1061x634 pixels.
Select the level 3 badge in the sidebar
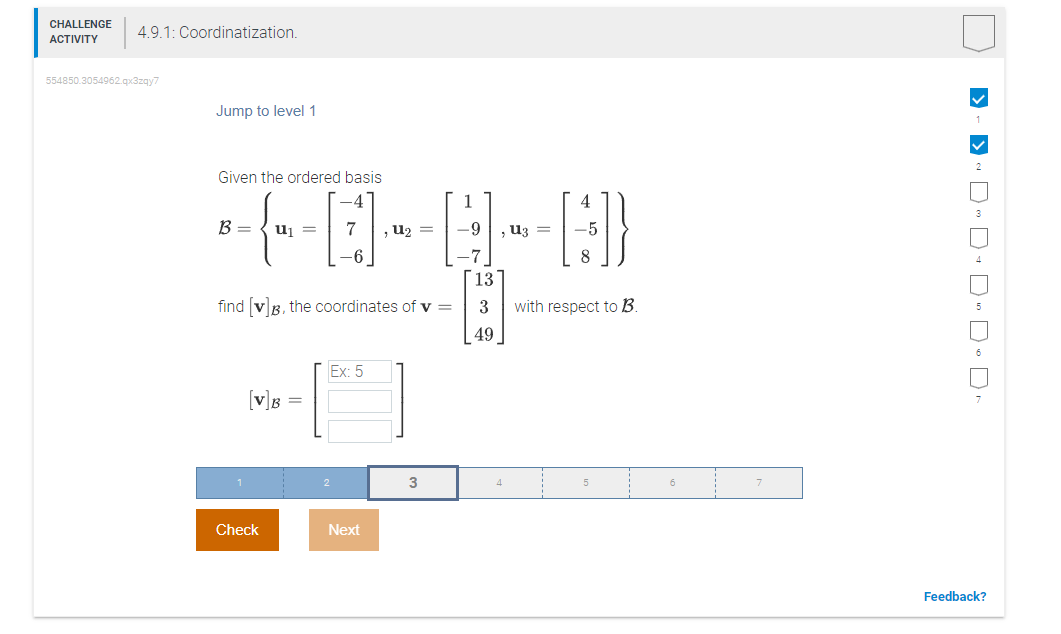point(977,191)
